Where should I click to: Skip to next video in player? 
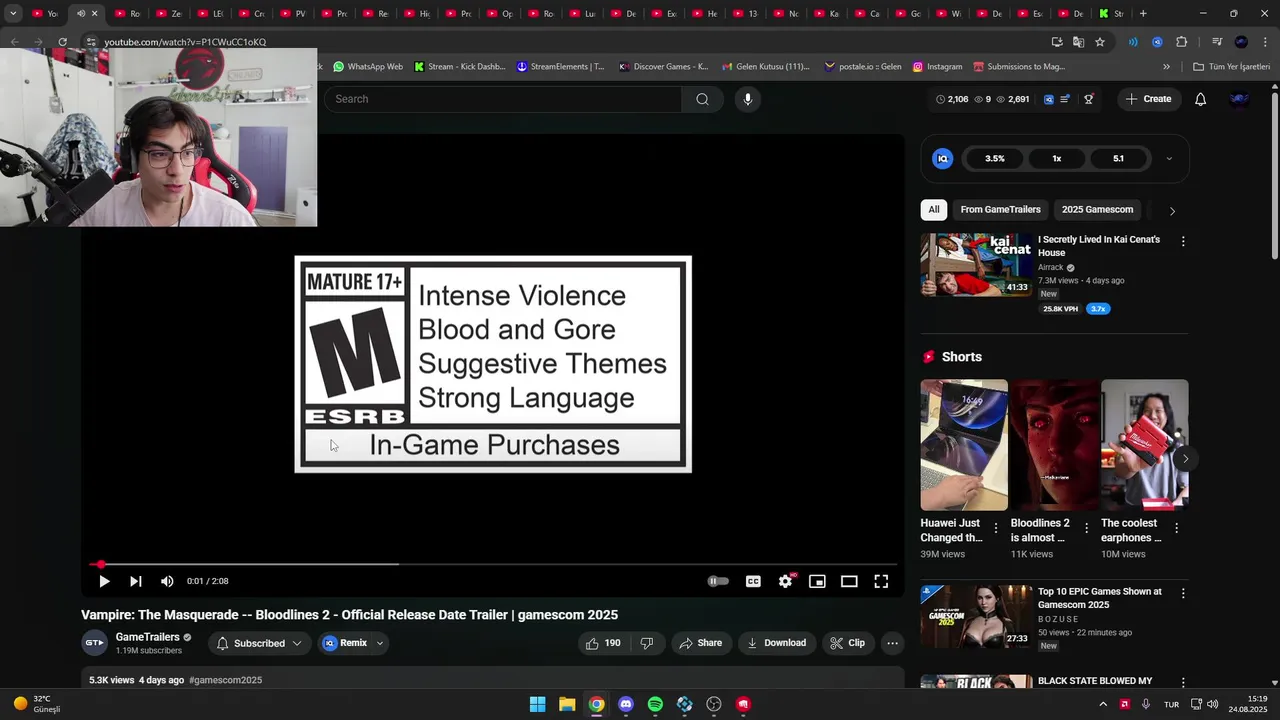tap(136, 581)
